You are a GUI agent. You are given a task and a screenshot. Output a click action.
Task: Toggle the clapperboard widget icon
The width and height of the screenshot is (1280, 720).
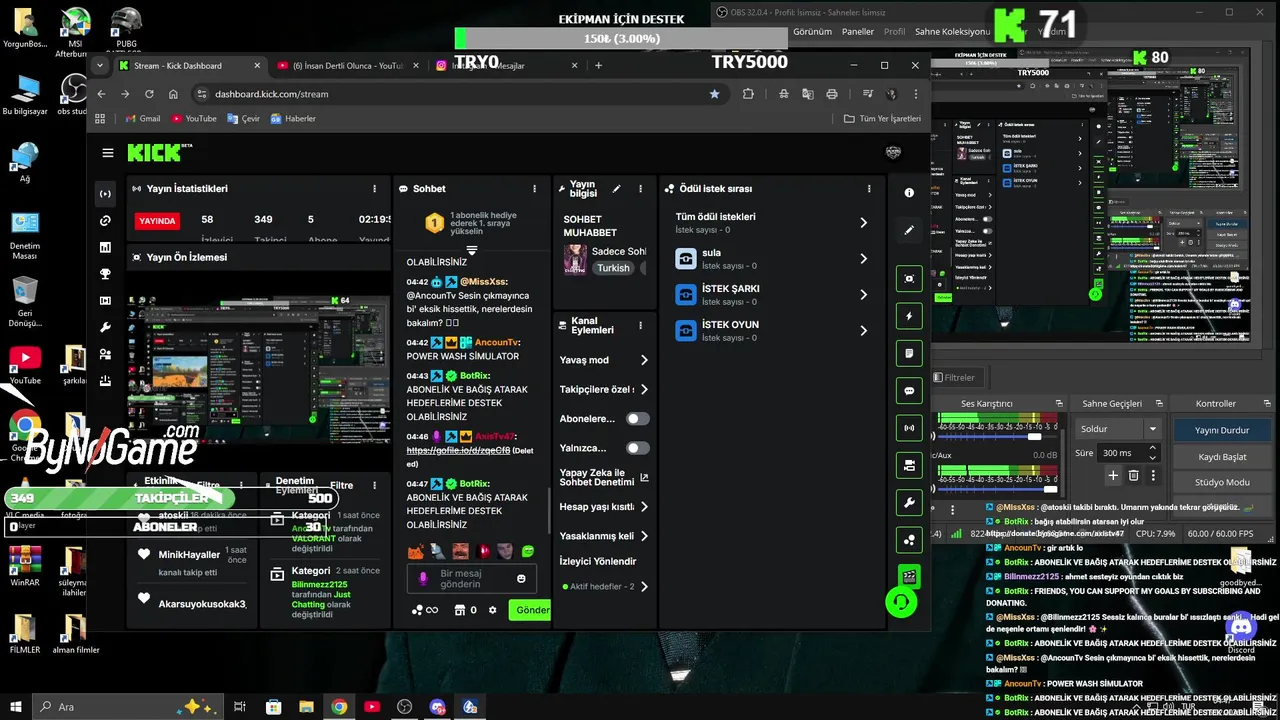tap(909, 577)
